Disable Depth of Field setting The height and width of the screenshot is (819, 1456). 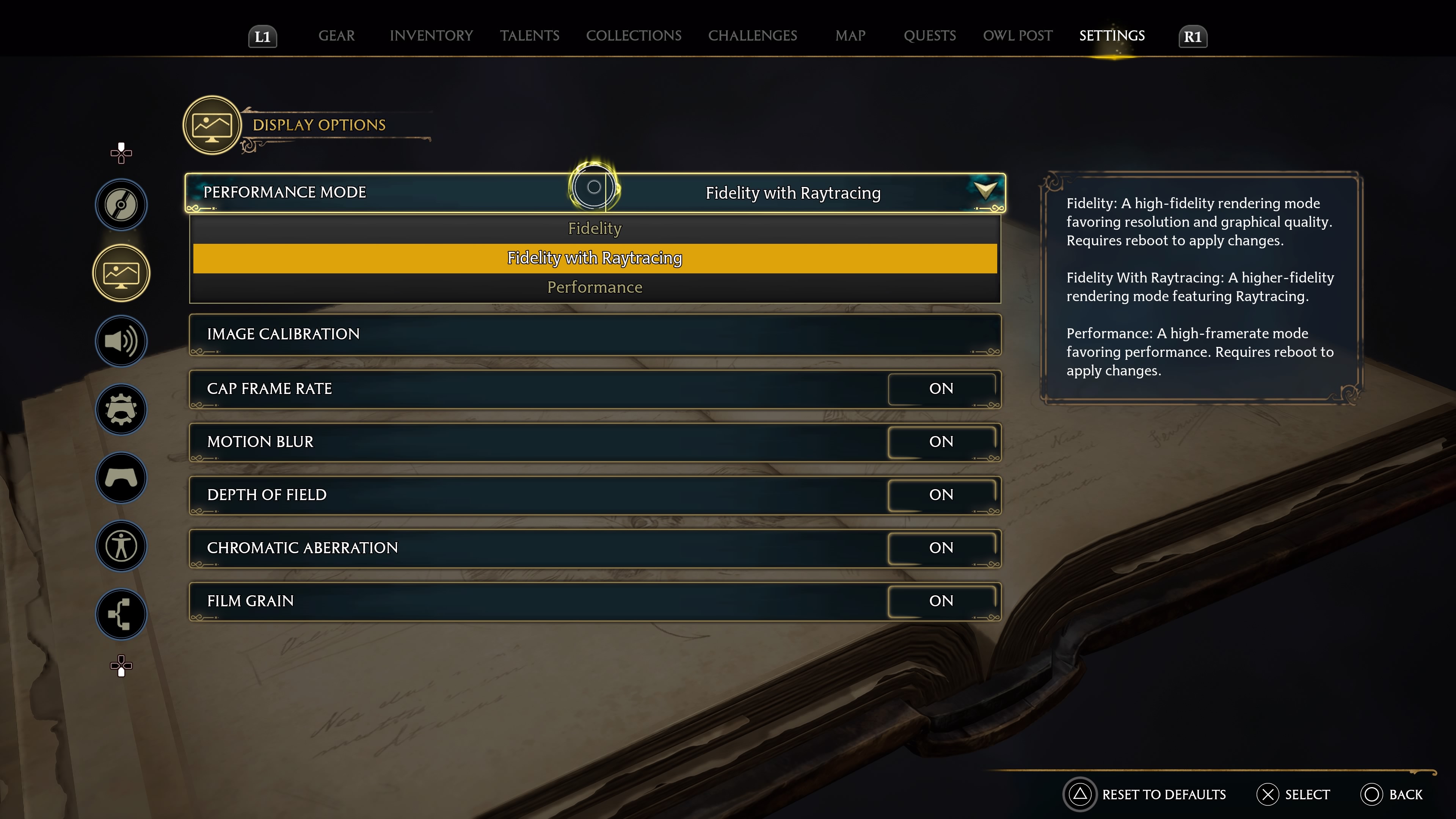tap(940, 494)
